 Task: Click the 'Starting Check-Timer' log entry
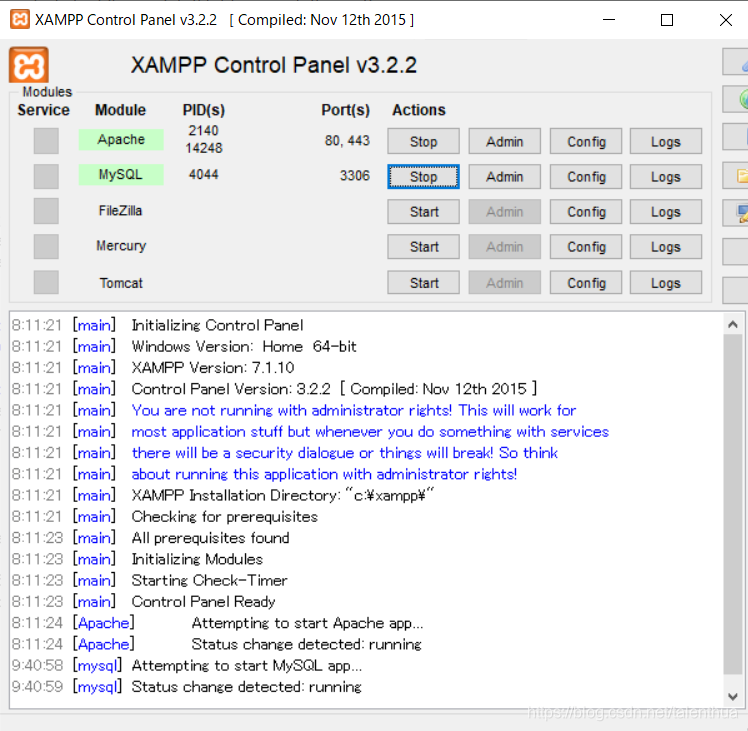tap(209, 580)
